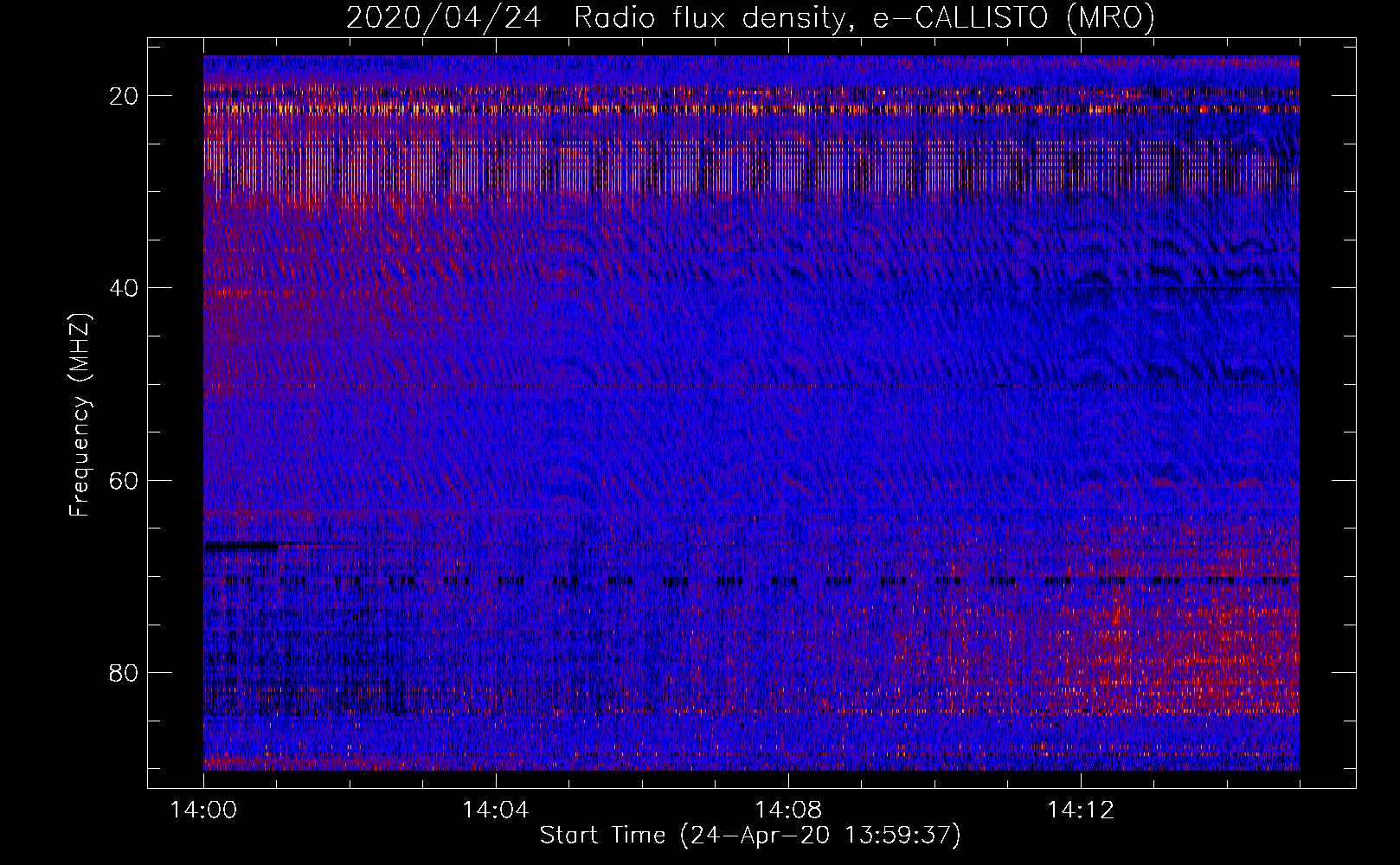This screenshot has width=1400, height=865.
Task: Click the '14:12' time tick label
Action: pos(1081,811)
